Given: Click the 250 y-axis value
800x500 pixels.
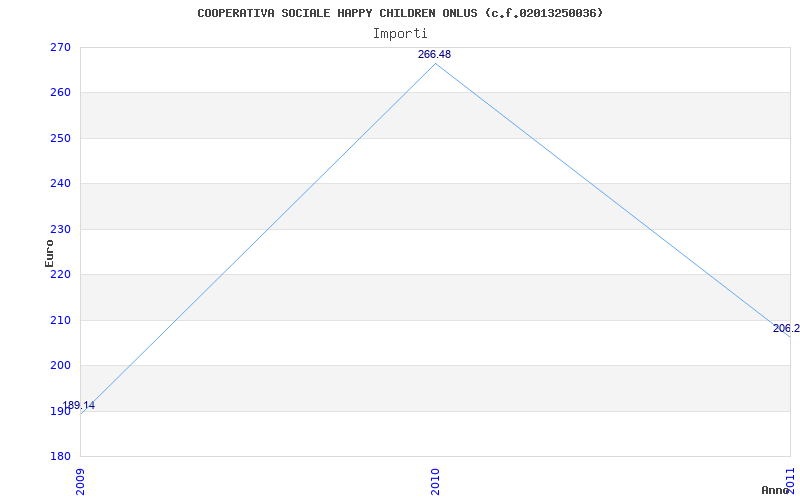Looking at the screenshot, I should [60, 138].
